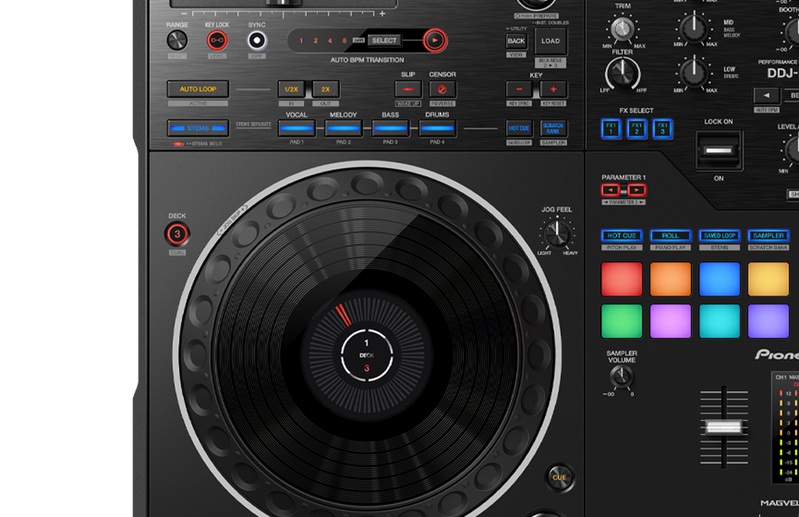The width and height of the screenshot is (799, 517).
Task: Toggle the Auto Loop button
Action: click(197, 89)
